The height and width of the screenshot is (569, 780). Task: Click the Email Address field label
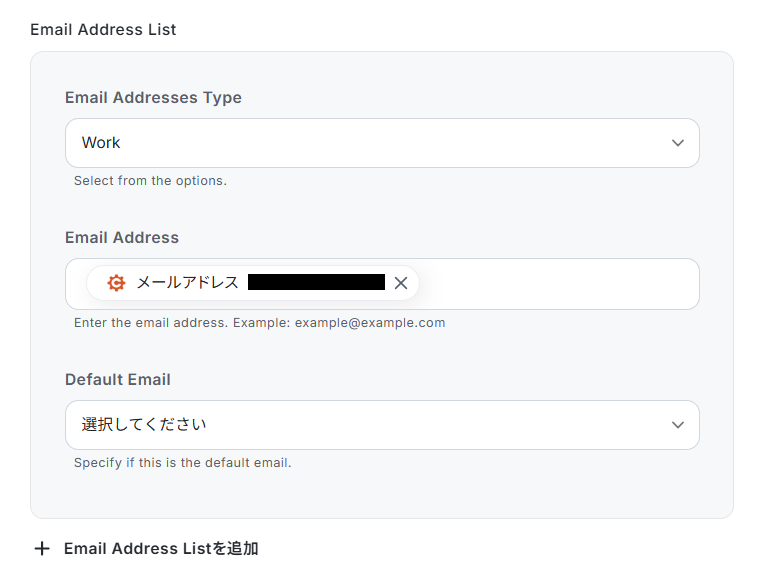click(122, 238)
